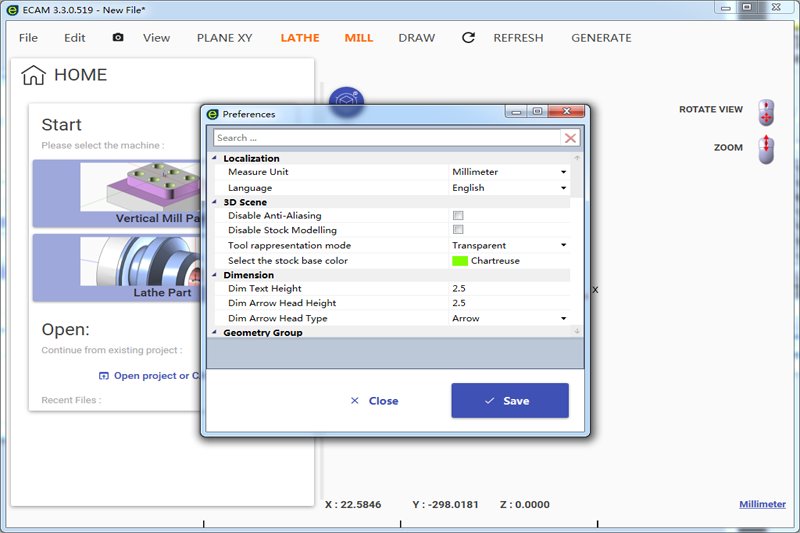
Task: Click the preferences list scroll down arrow
Action: coord(577,331)
